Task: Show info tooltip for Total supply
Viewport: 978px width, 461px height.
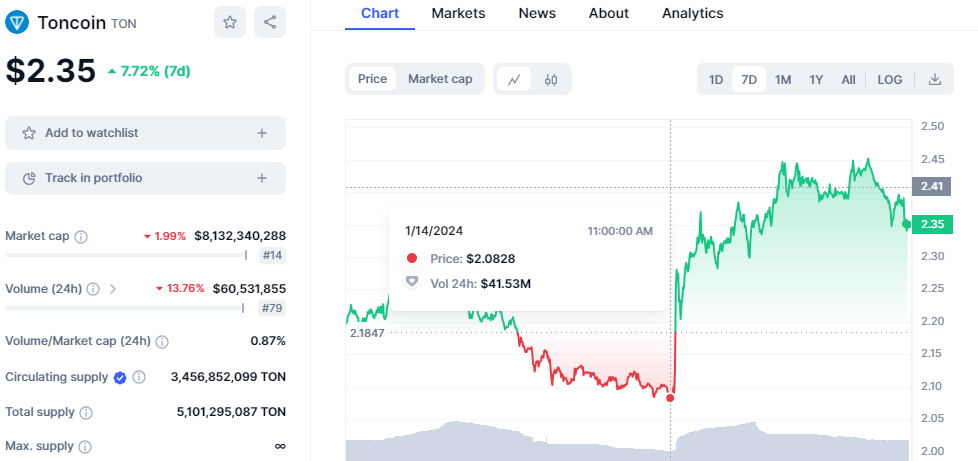Action: point(87,412)
